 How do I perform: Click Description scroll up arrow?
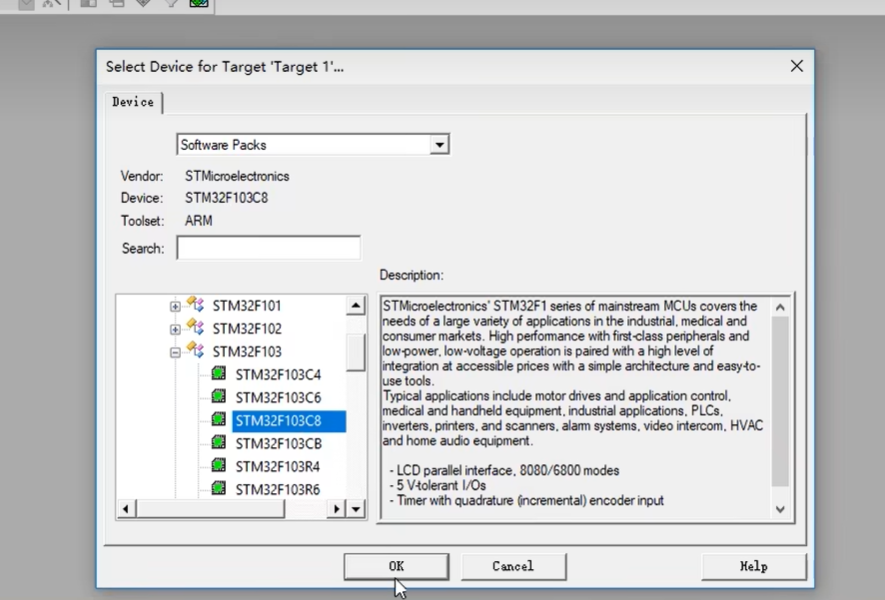click(x=780, y=308)
